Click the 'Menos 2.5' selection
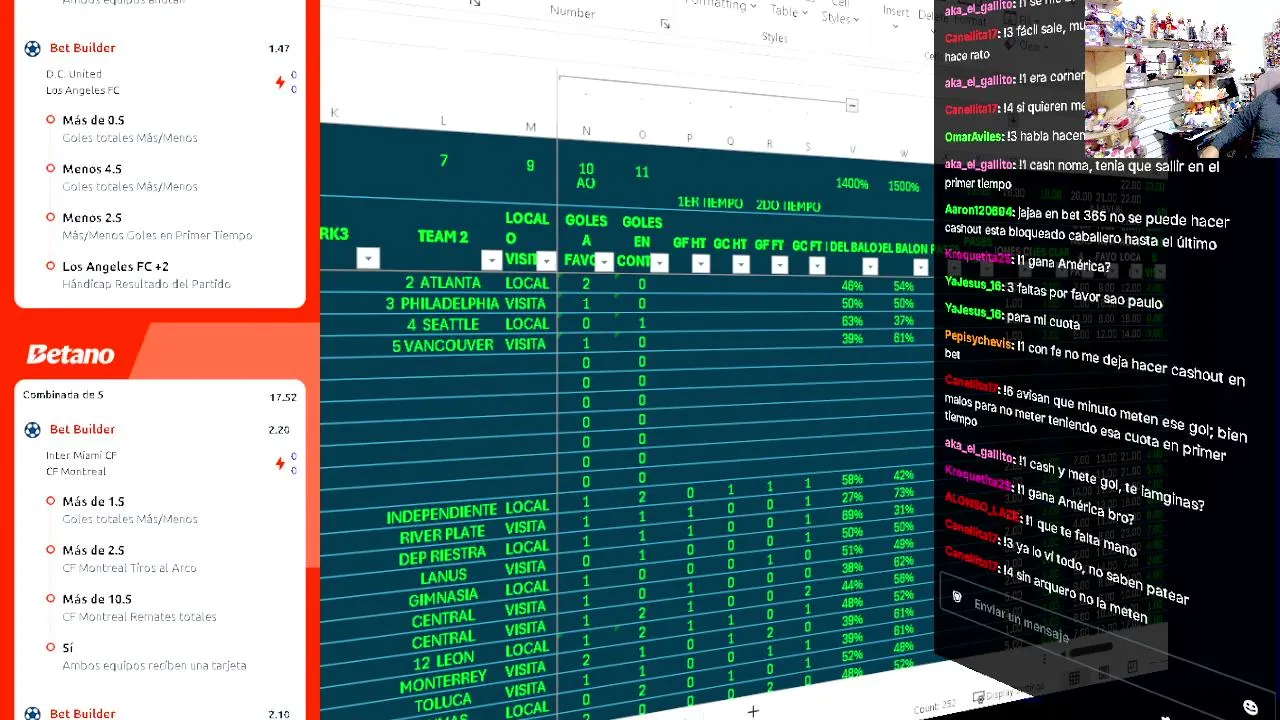Screen dimensions: 1280x720 92,218
